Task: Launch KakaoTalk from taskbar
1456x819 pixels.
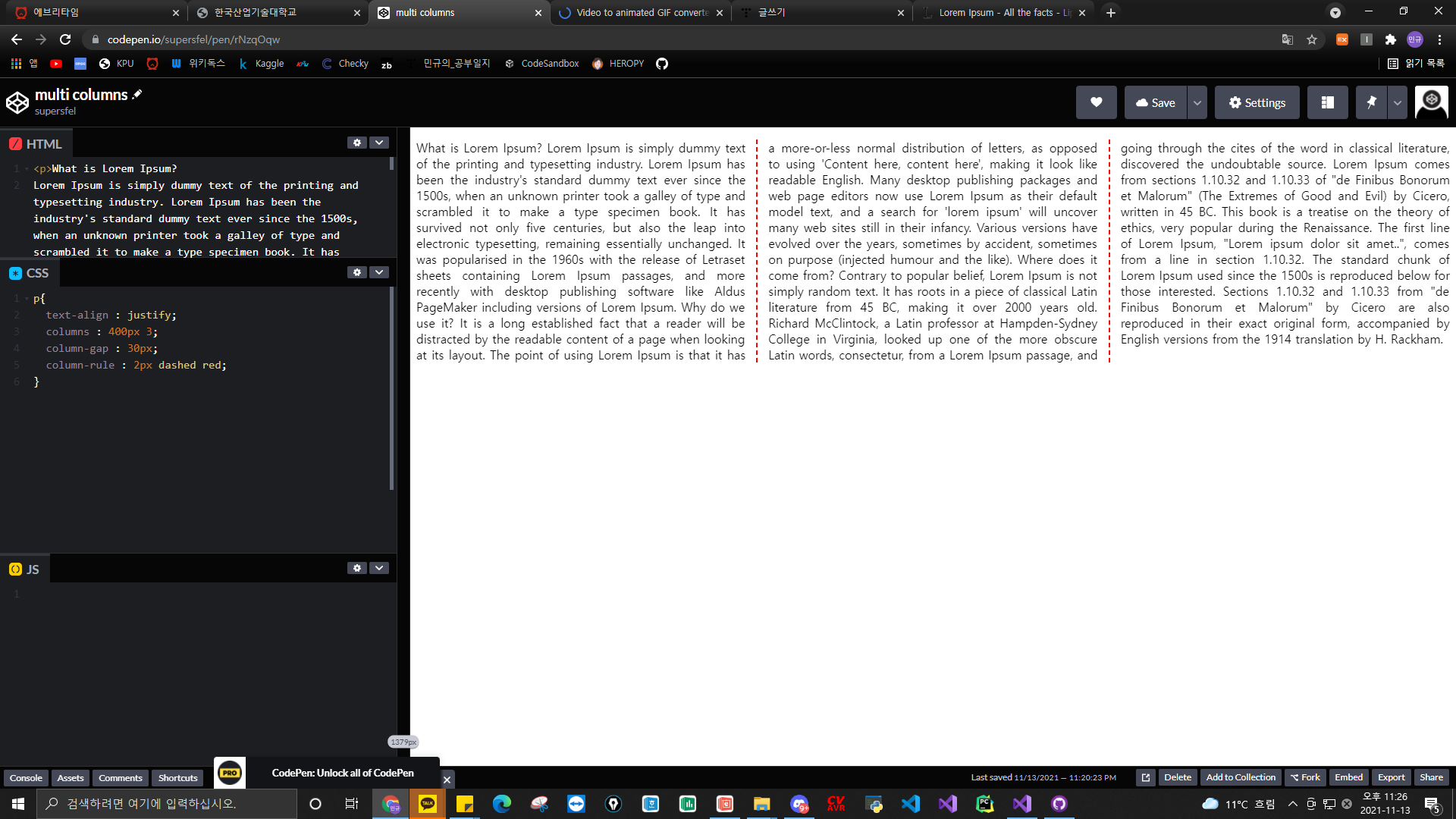Action: coord(428,804)
